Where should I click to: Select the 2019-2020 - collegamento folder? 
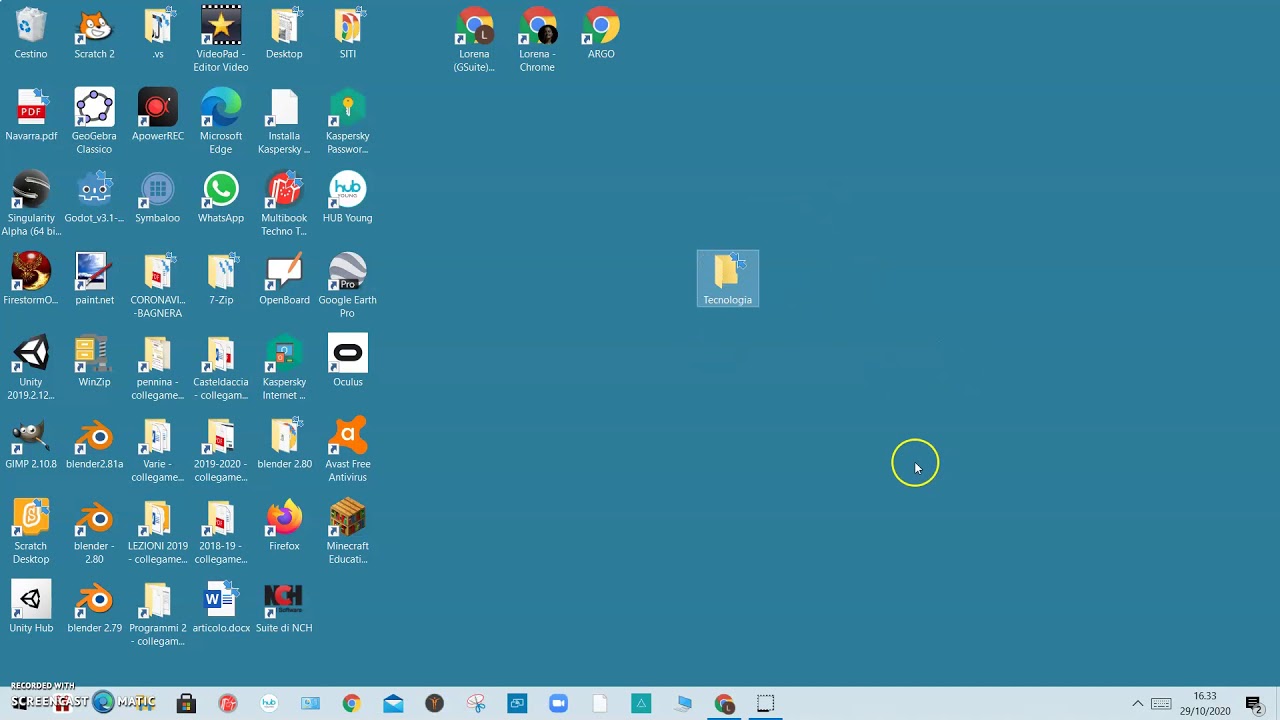coord(221,450)
